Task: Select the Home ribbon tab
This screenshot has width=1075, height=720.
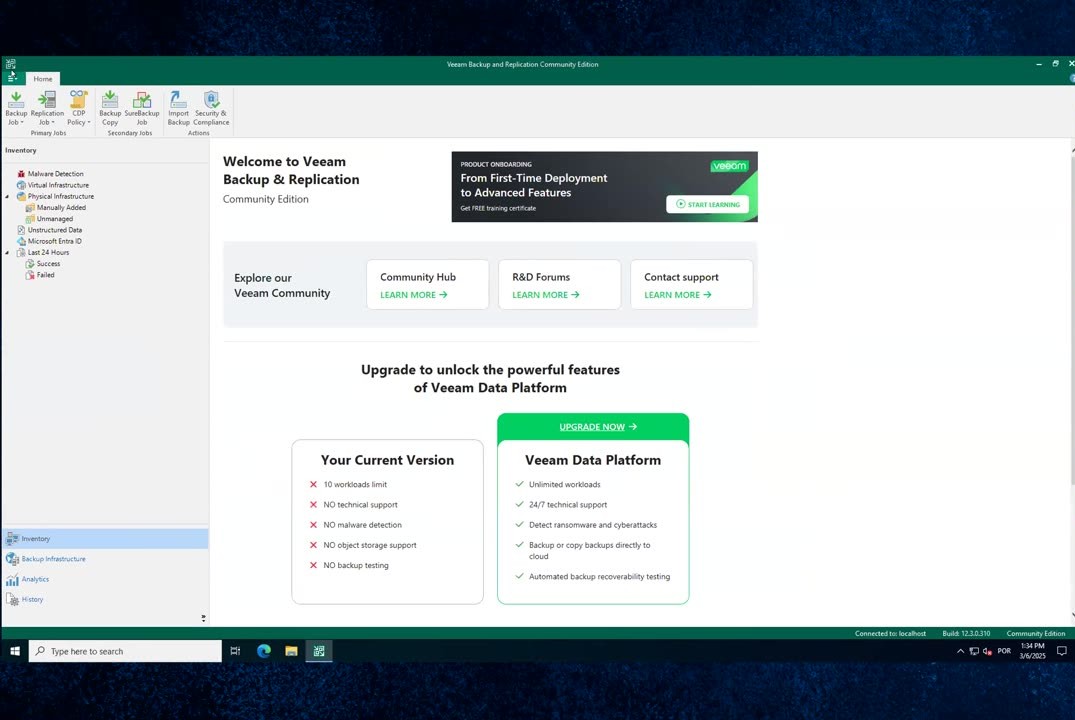Action: (x=43, y=79)
